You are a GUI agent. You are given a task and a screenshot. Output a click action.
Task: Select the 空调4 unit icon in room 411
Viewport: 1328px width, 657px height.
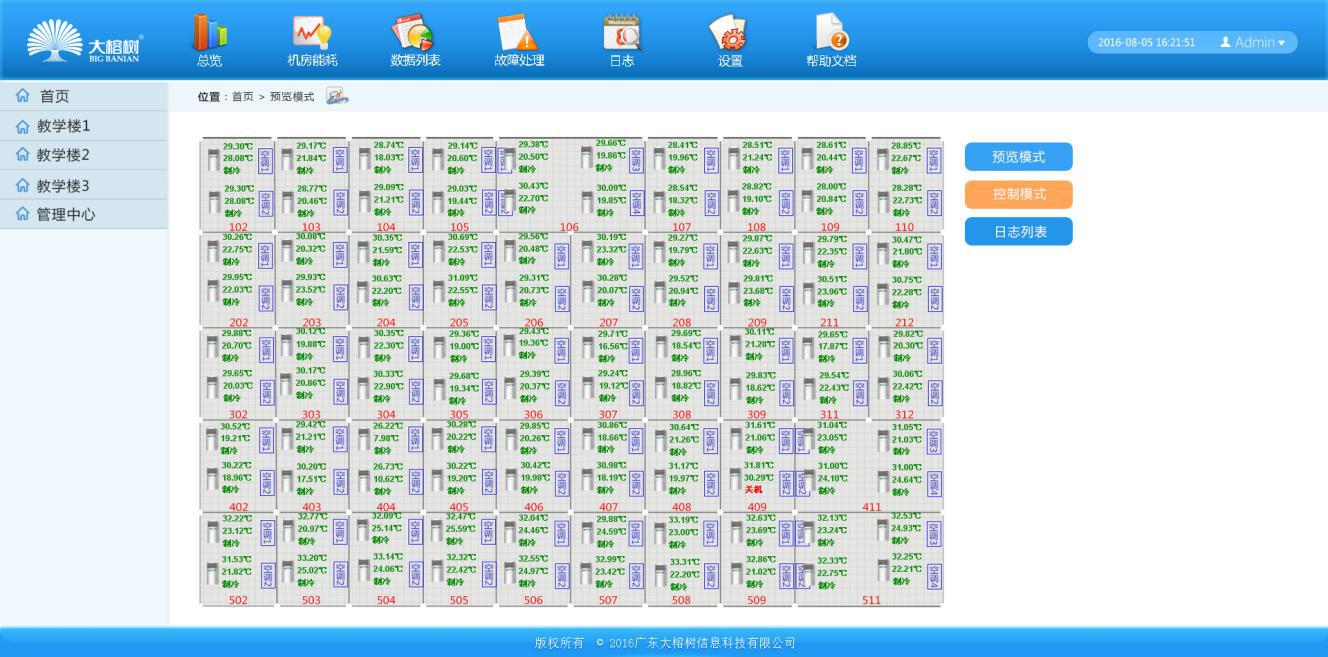click(881, 480)
